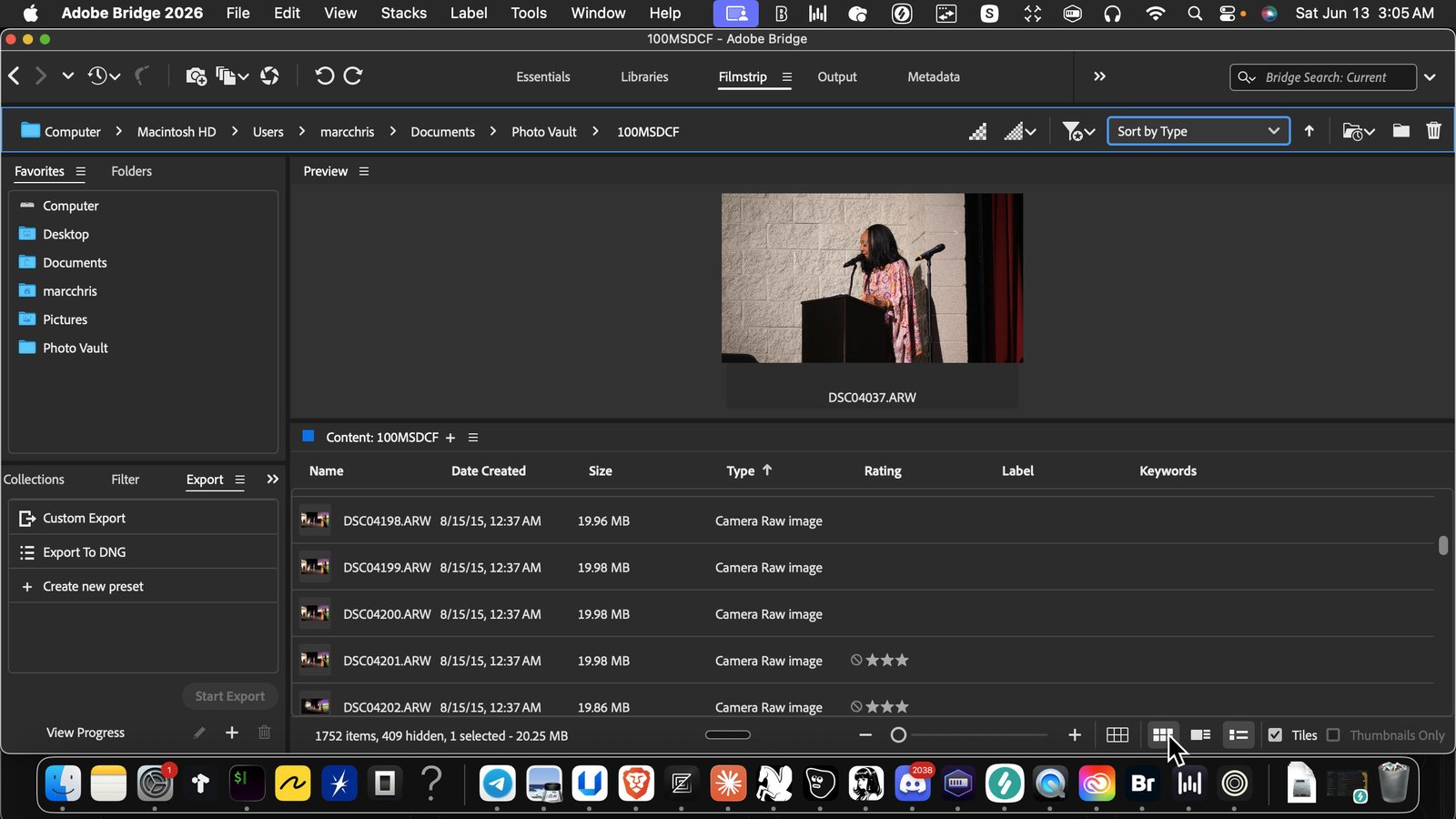This screenshot has width=1456, height=819.
Task: Click the boomerang return-to-app icon
Action: pyautogui.click(x=142, y=76)
